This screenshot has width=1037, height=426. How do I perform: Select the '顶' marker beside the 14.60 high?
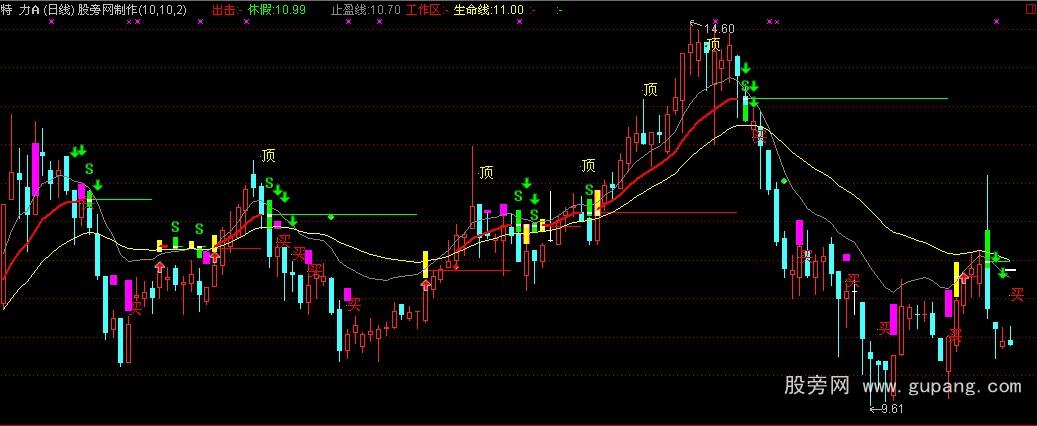click(x=714, y=45)
